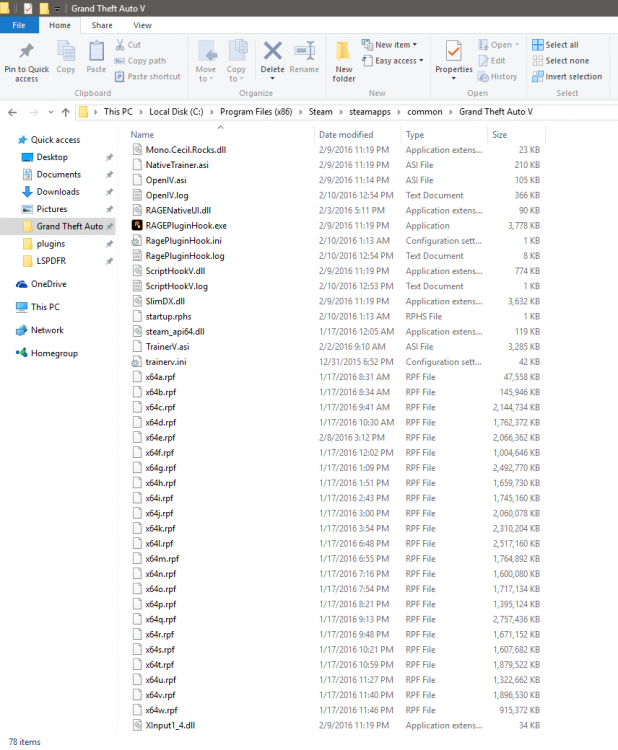Open the New item dropdown
The image size is (618, 750).
point(389,45)
